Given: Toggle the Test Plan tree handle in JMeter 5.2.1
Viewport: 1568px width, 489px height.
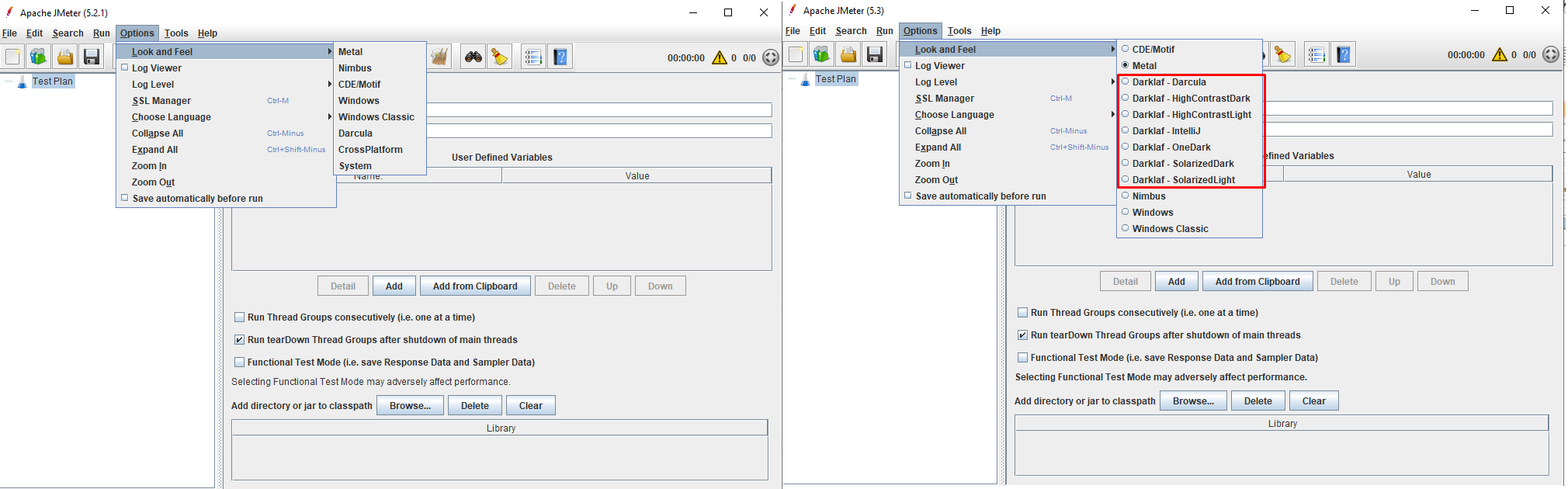Looking at the screenshot, I should (9, 81).
